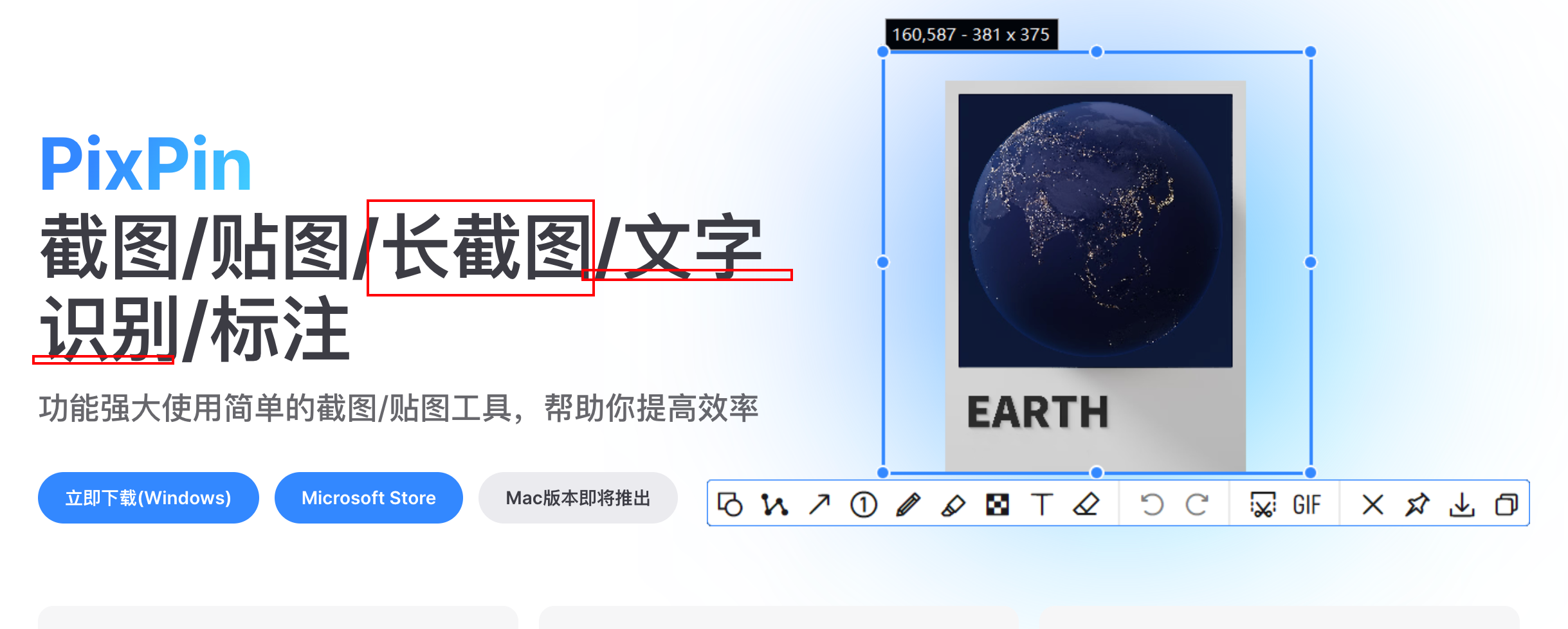1568x629 pixels.
Task: Click the blue PixPin title
Action: pyautogui.click(x=145, y=164)
